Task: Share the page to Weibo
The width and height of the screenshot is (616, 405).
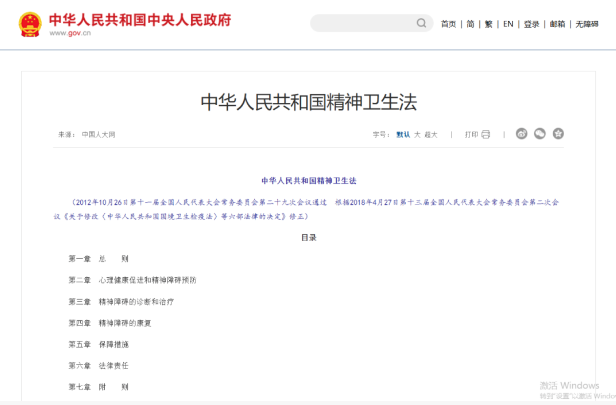Action: 521,134
